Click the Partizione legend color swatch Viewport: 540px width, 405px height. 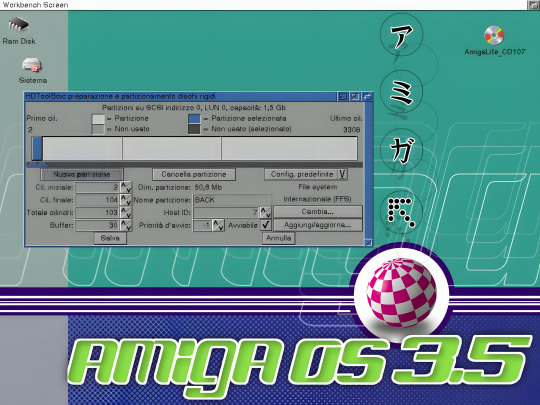[x=98, y=119]
